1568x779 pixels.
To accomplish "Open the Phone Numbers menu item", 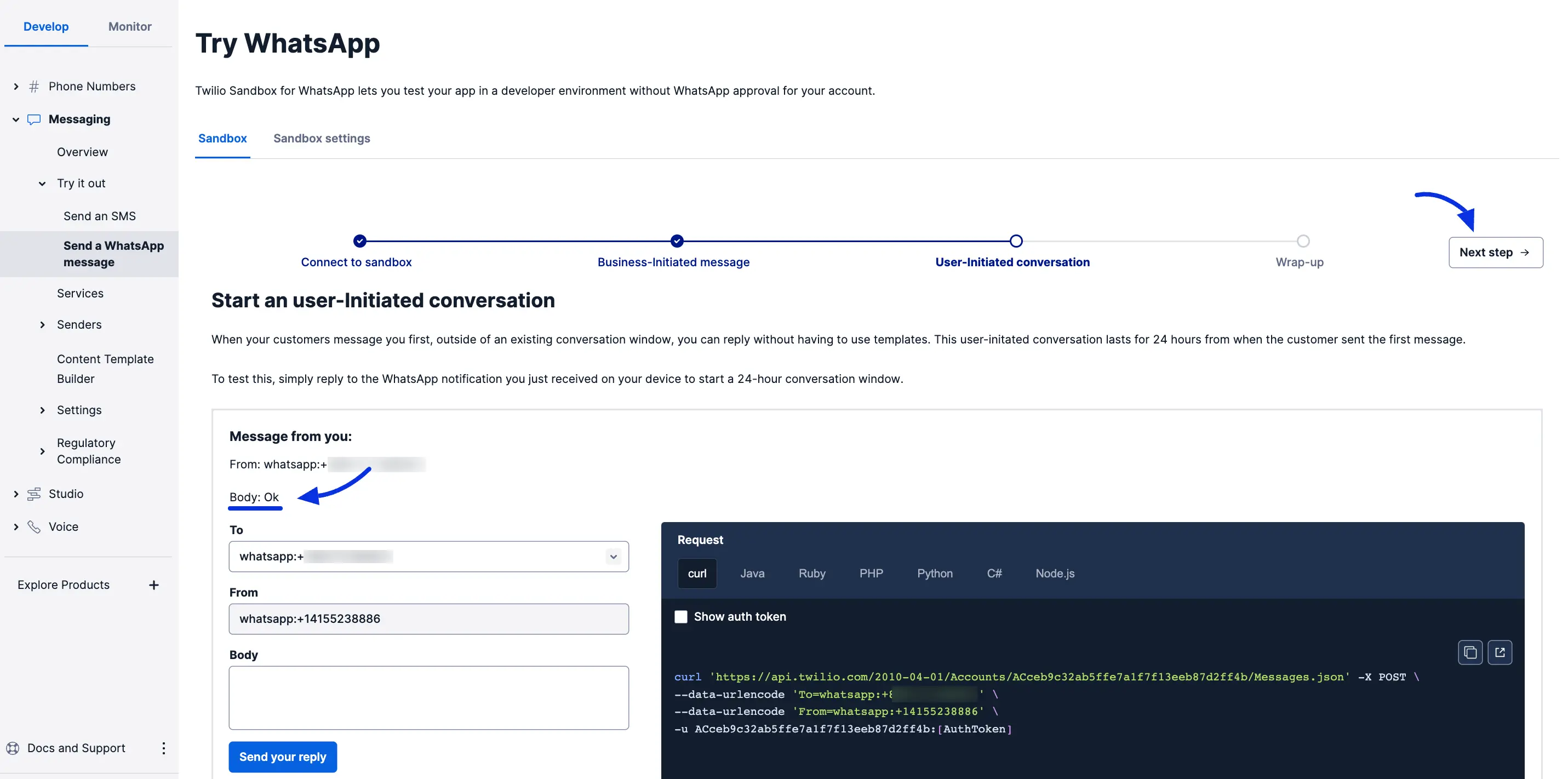I will [x=92, y=87].
